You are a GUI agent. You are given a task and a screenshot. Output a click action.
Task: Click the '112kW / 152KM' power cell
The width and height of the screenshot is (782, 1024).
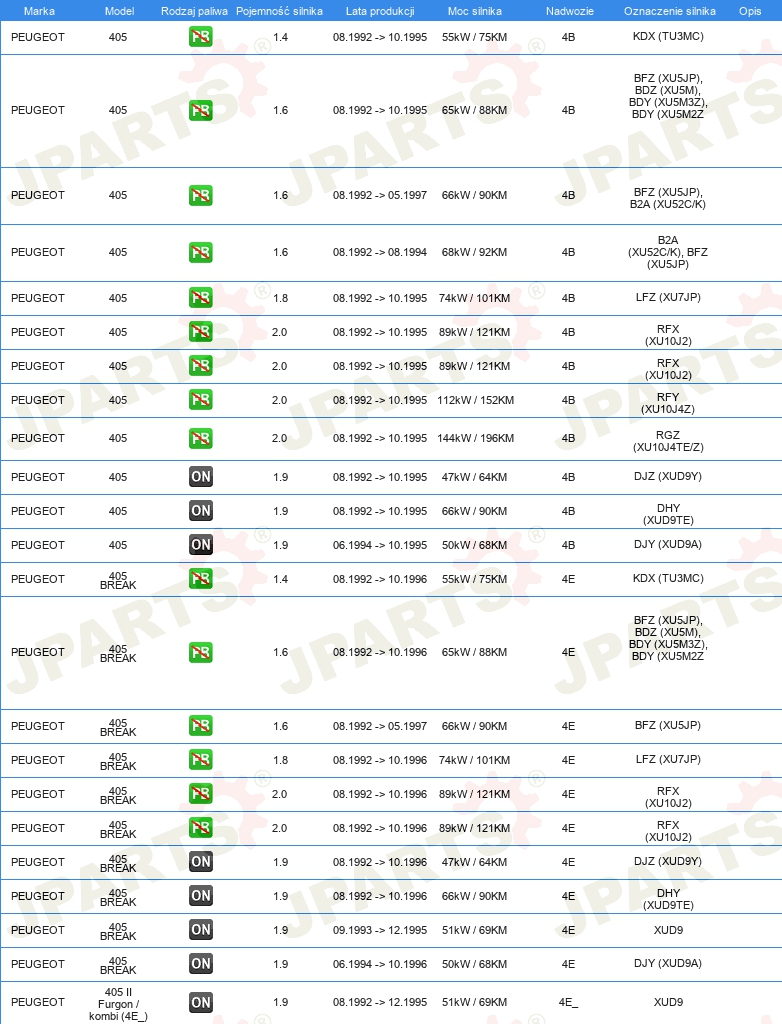[x=476, y=400]
